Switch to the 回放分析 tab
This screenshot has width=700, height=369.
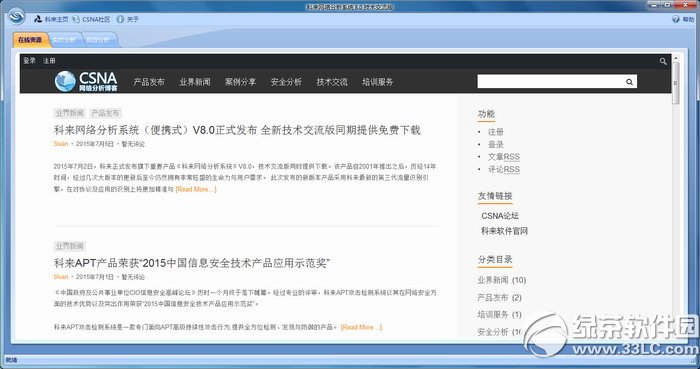point(98,40)
